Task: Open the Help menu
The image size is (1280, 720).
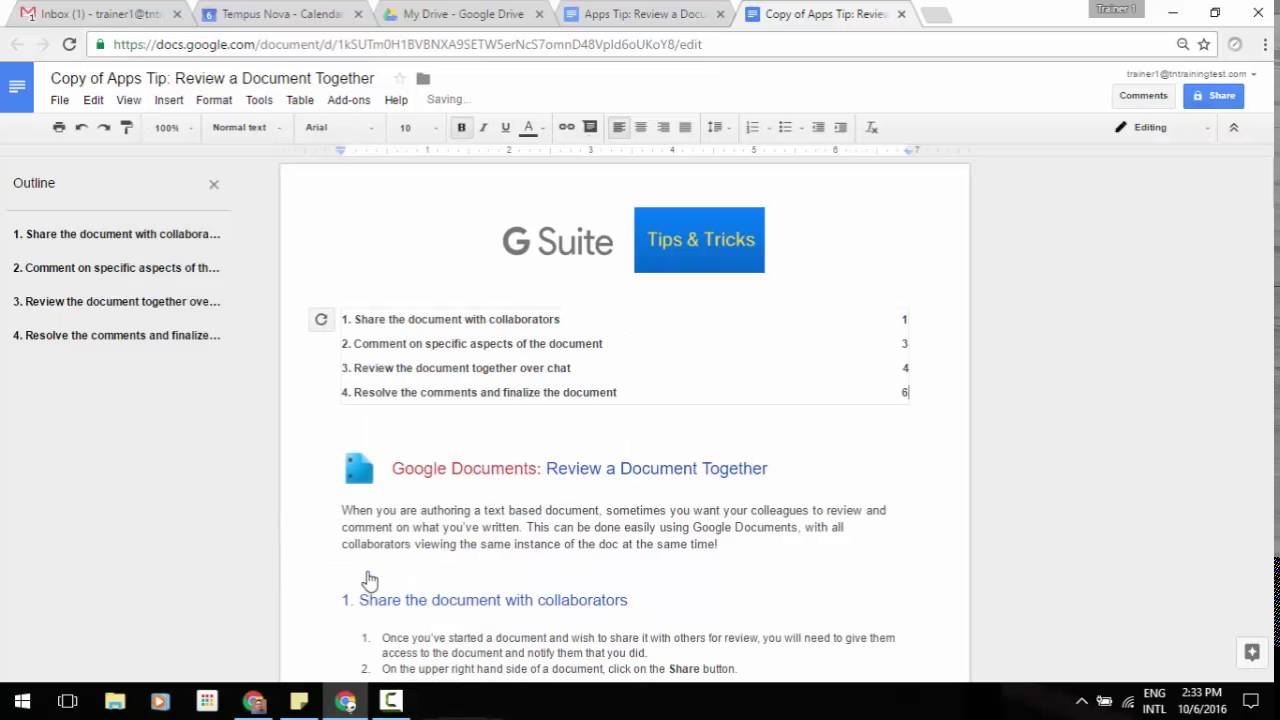Action: (x=396, y=100)
